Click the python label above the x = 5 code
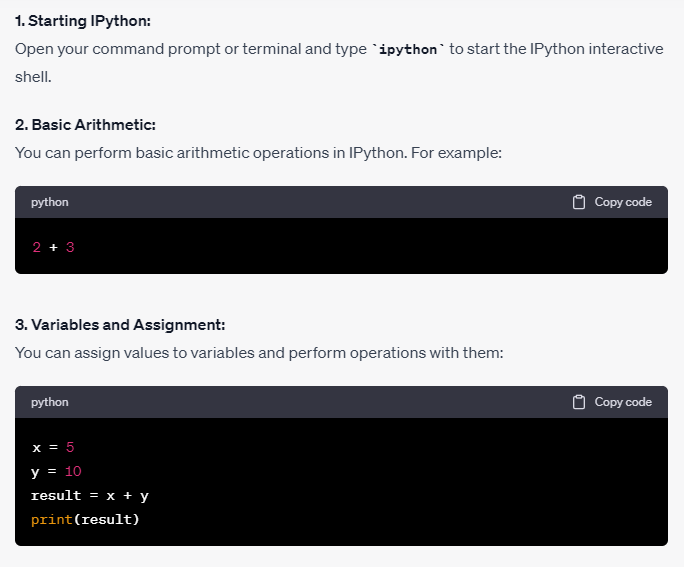684x567 pixels. click(x=50, y=402)
